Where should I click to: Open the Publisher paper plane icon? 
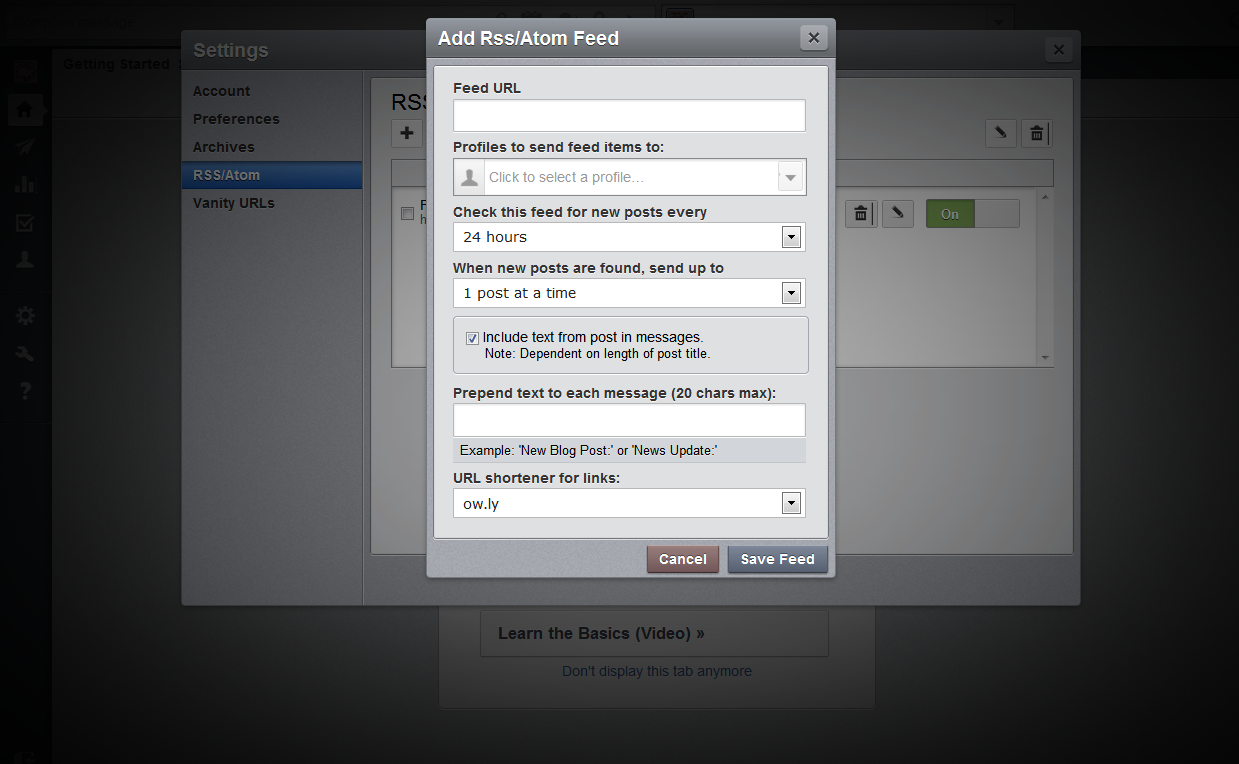coord(25,147)
